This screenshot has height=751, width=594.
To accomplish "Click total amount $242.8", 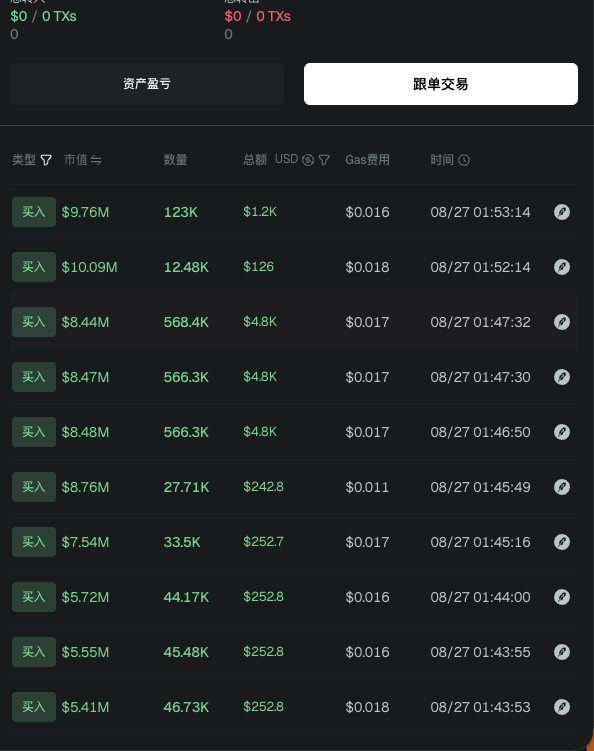I will 263,487.
